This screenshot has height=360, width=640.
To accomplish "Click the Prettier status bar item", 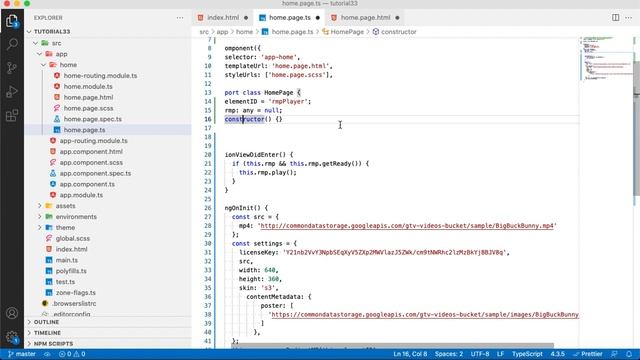I will [x=588, y=354].
